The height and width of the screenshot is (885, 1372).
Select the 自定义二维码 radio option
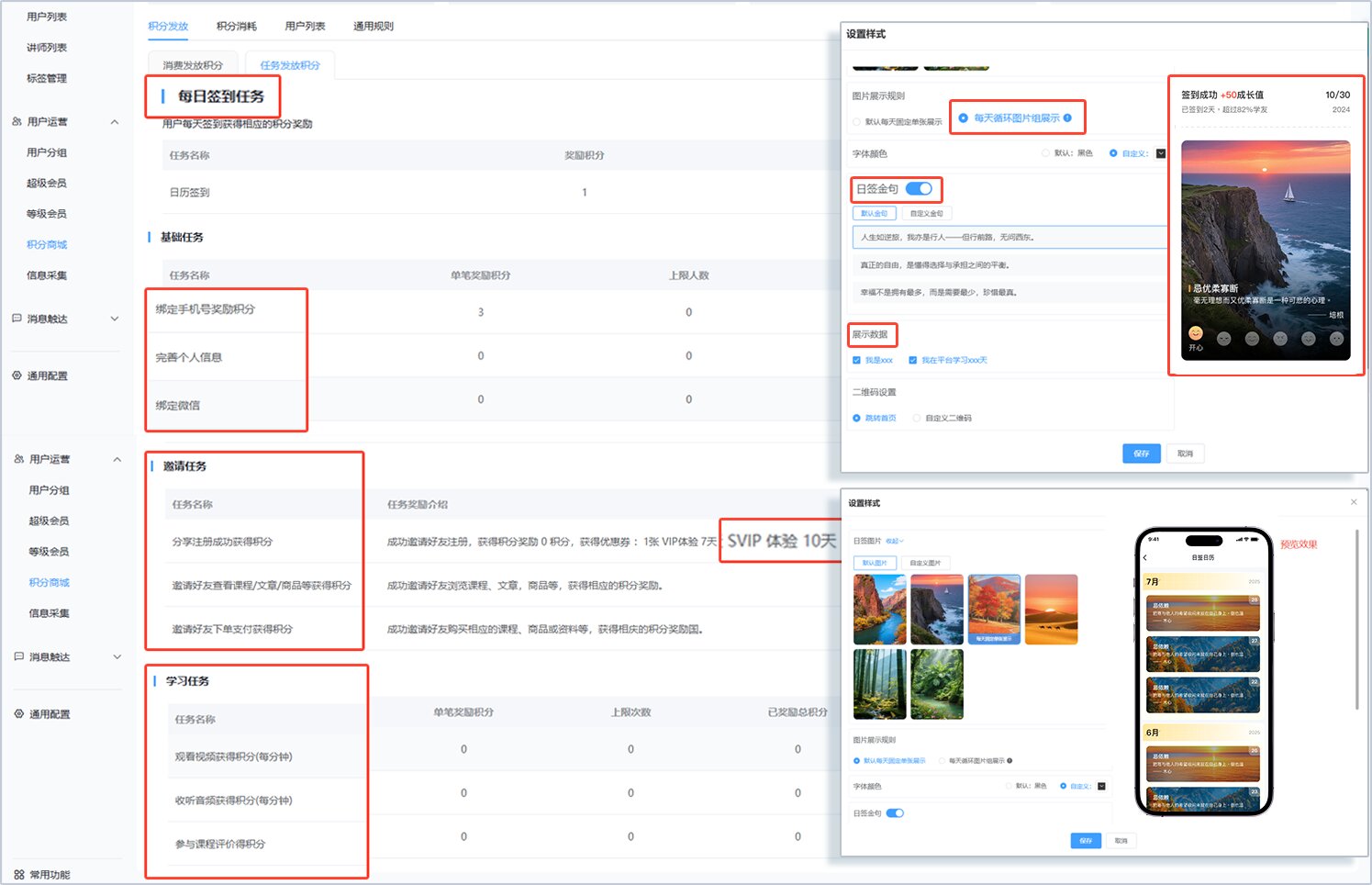(x=917, y=418)
